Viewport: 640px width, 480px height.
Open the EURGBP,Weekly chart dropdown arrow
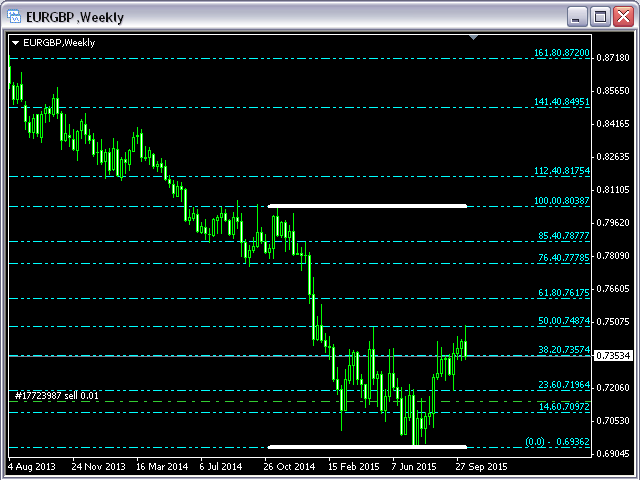(x=15, y=42)
